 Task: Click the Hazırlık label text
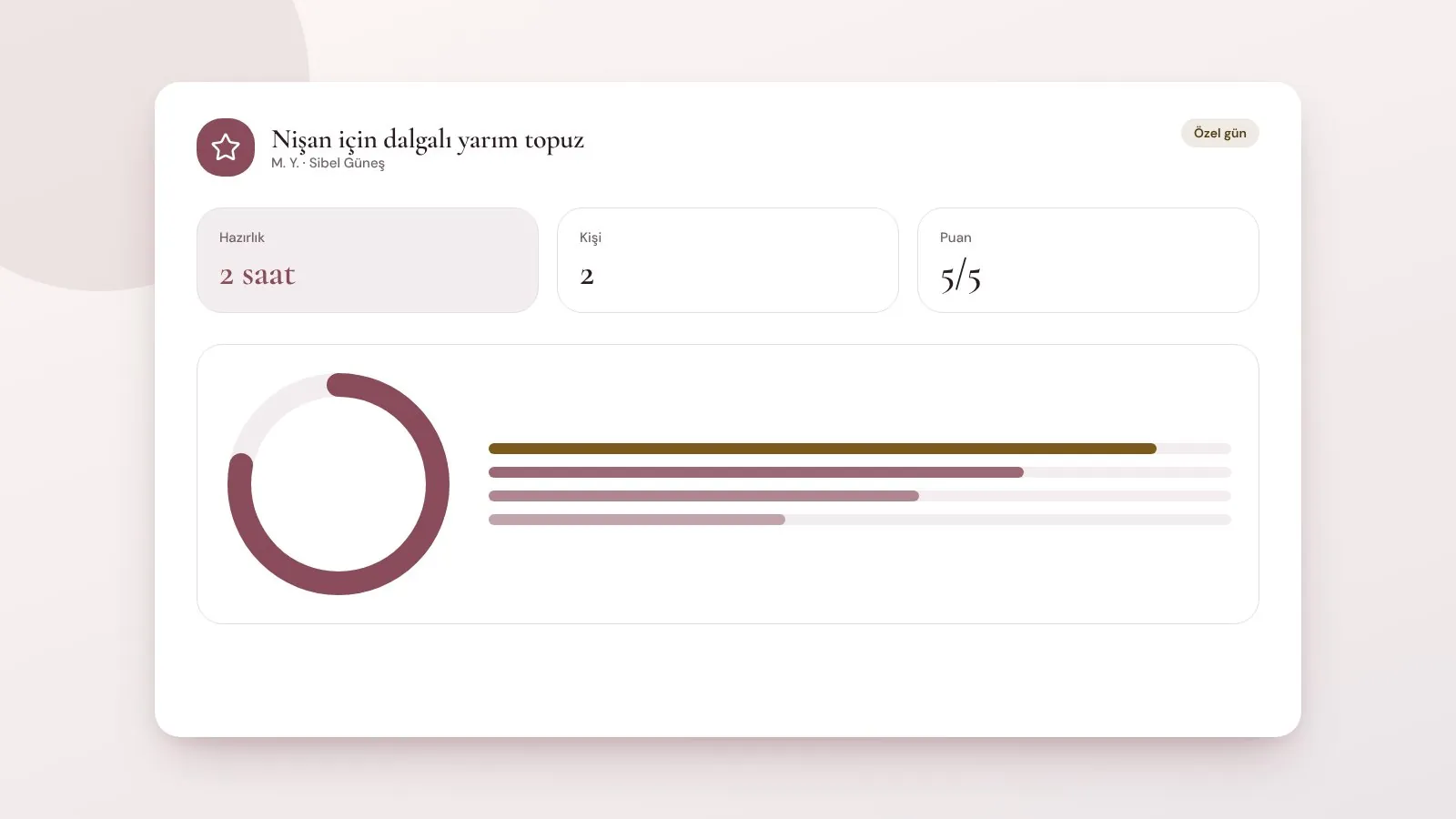pos(242,238)
